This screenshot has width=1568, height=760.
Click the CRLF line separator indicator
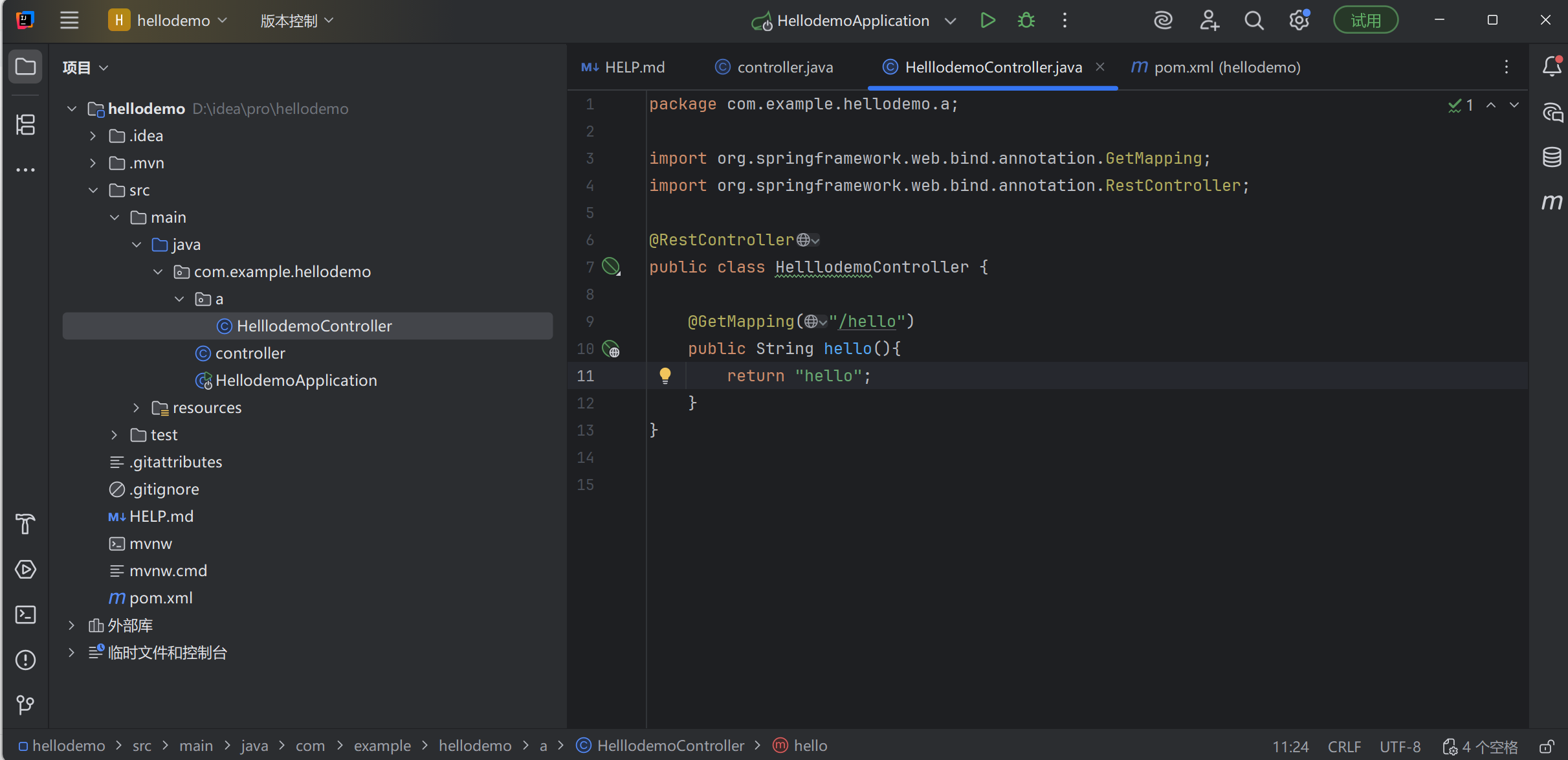tap(1344, 746)
